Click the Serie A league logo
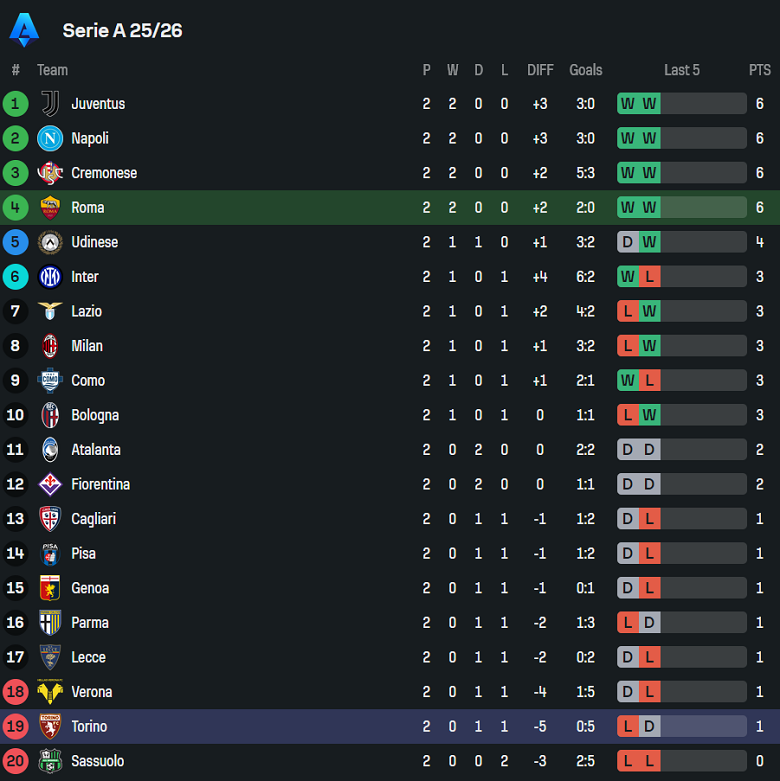This screenshot has height=781, width=780. (24, 30)
